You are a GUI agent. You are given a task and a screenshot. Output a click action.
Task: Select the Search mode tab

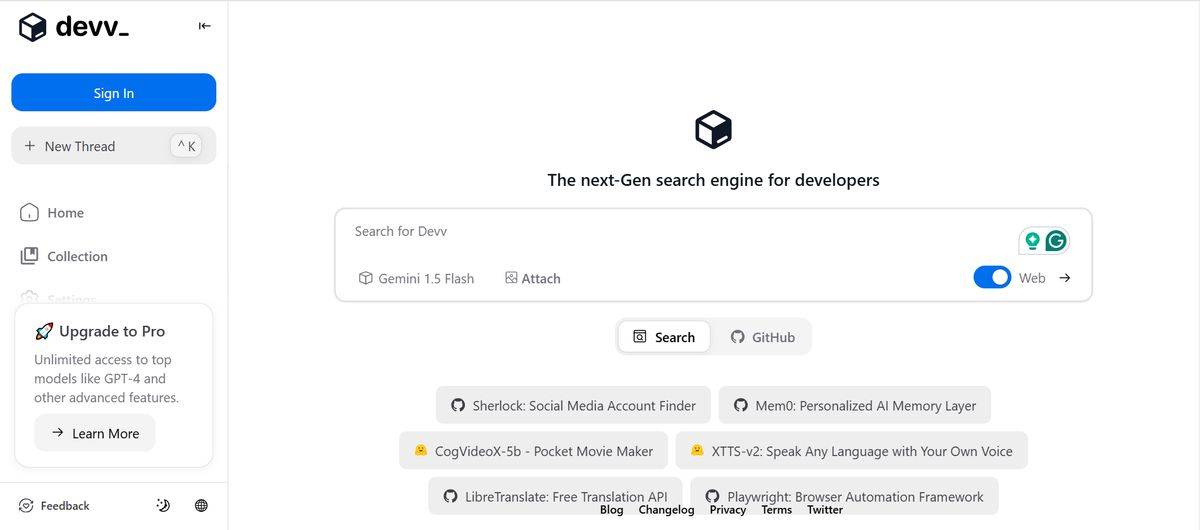(664, 337)
